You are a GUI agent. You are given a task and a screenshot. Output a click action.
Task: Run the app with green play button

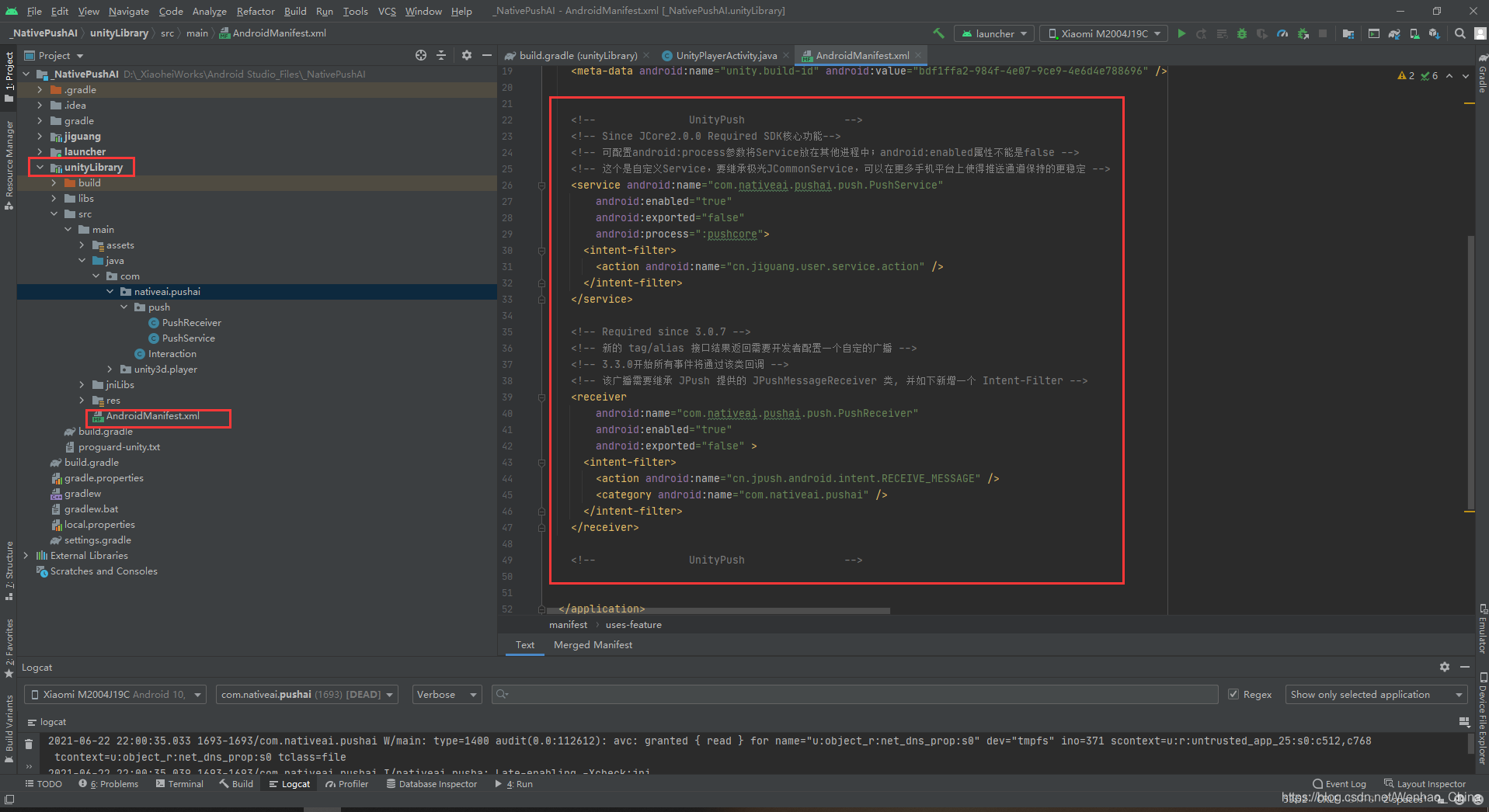click(1181, 33)
